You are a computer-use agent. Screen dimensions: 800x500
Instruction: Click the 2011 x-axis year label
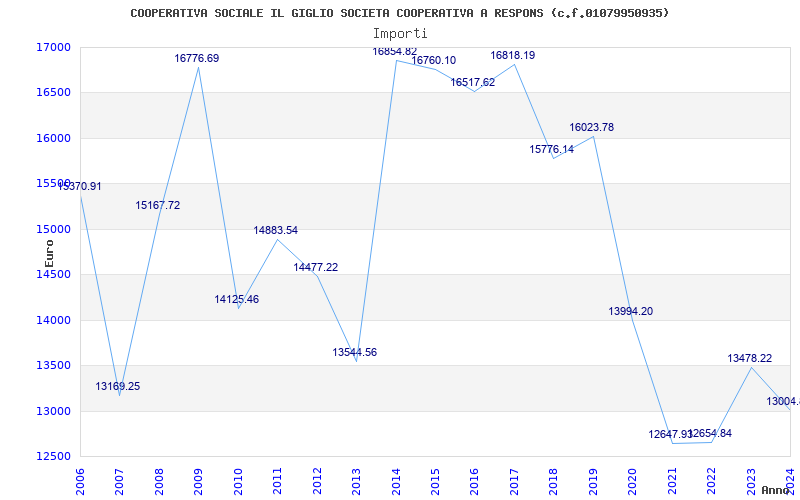(x=278, y=481)
